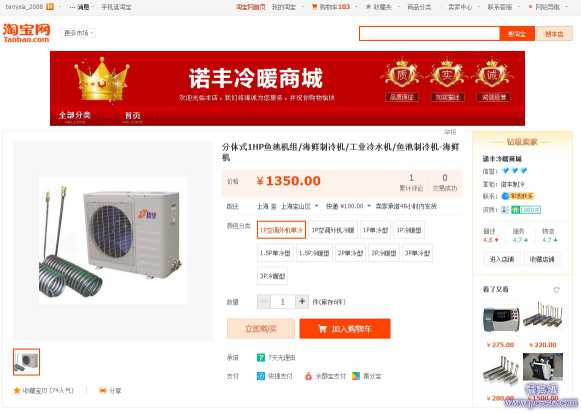581x414 pixels.
Task: Expand the 更多市场 dropdown near logo
Action: click(79, 33)
